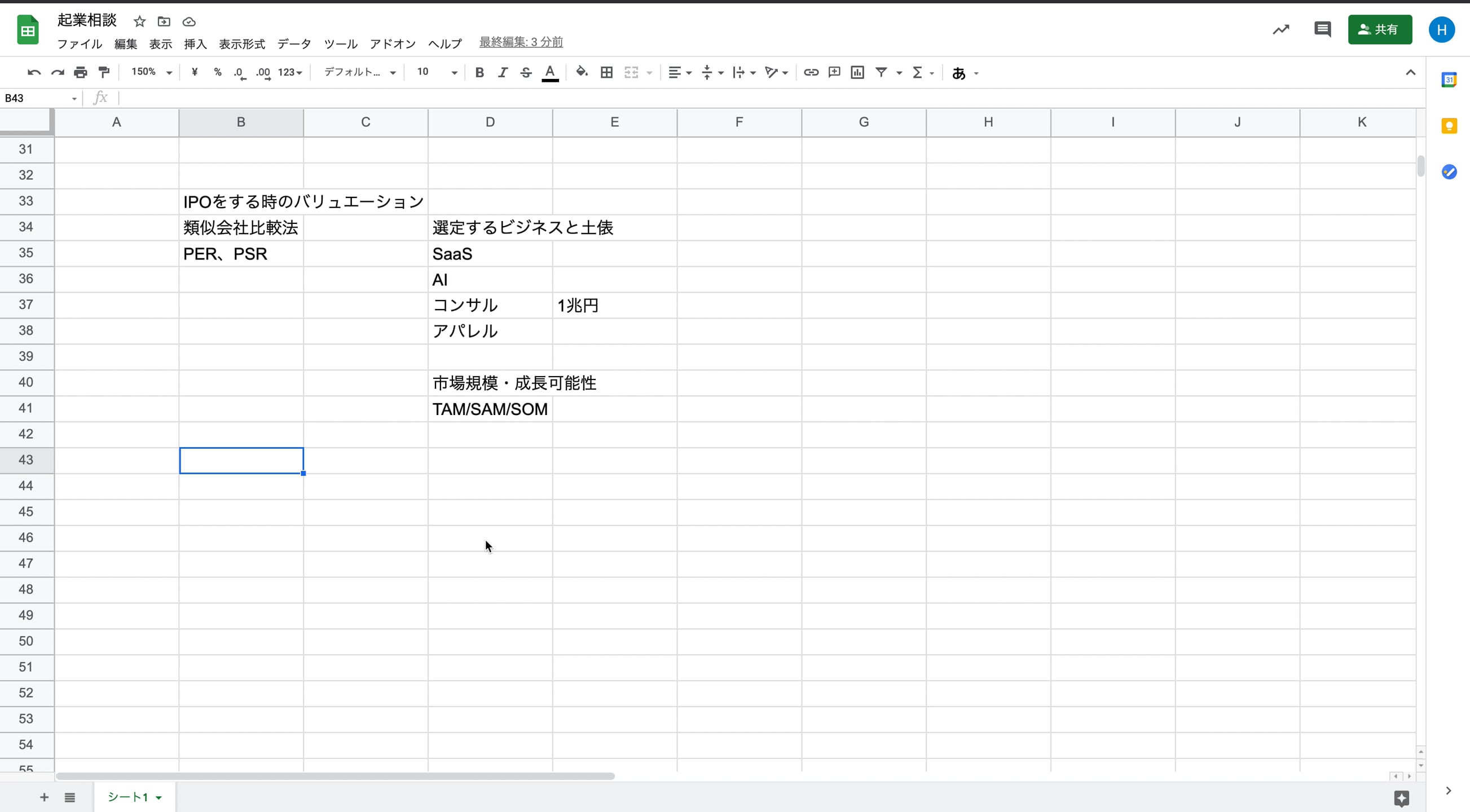Open the 最終編集: 3 分前 link
This screenshot has width=1470, height=812.
[x=521, y=42]
